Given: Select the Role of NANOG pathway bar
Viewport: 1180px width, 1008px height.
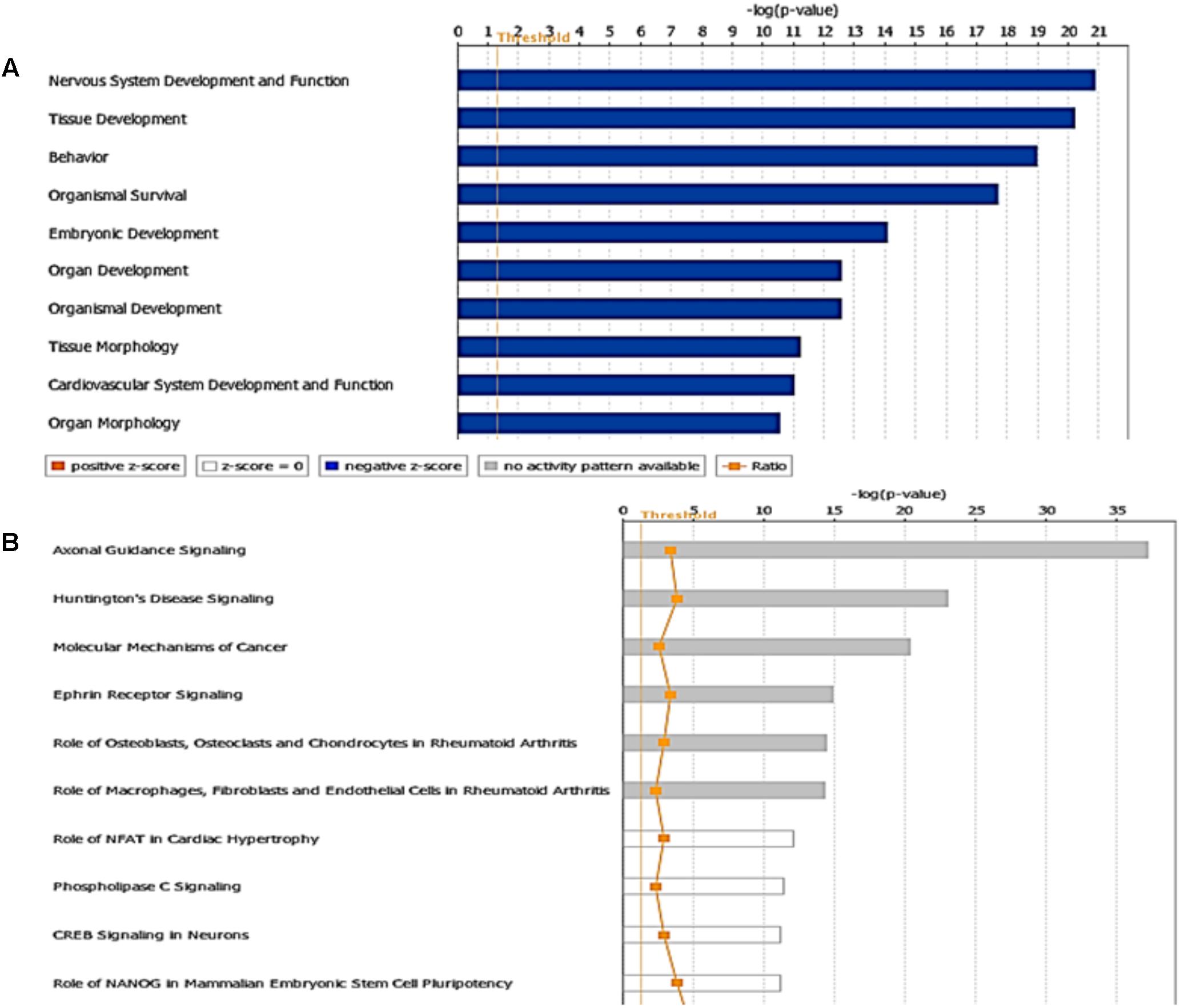Looking at the screenshot, I should [702, 983].
